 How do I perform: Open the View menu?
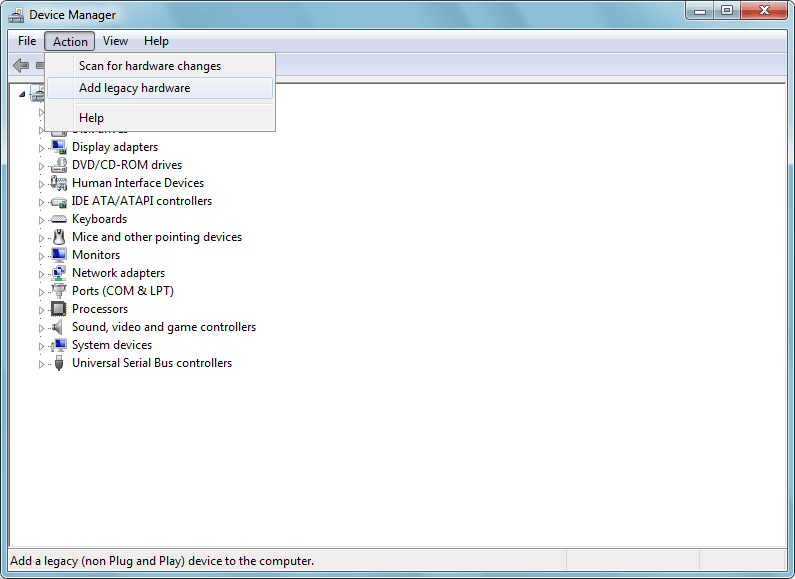[x=115, y=41]
